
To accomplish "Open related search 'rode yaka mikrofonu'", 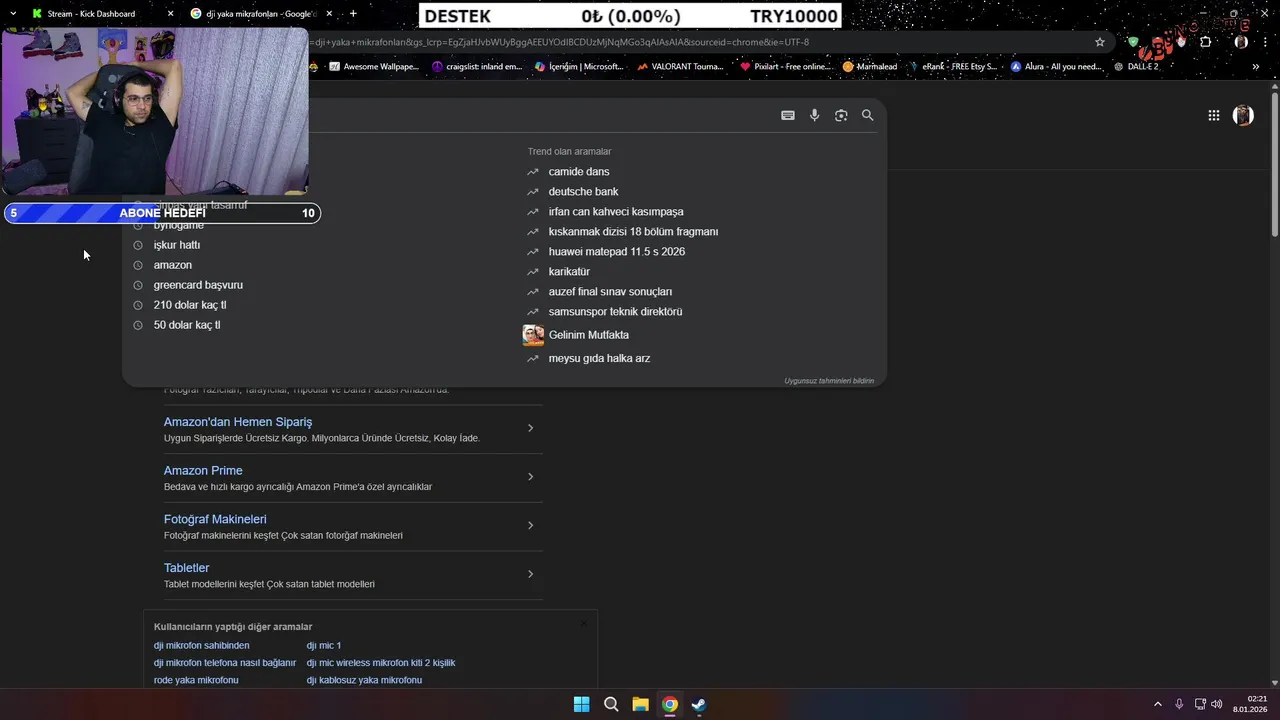I will (196, 680).
